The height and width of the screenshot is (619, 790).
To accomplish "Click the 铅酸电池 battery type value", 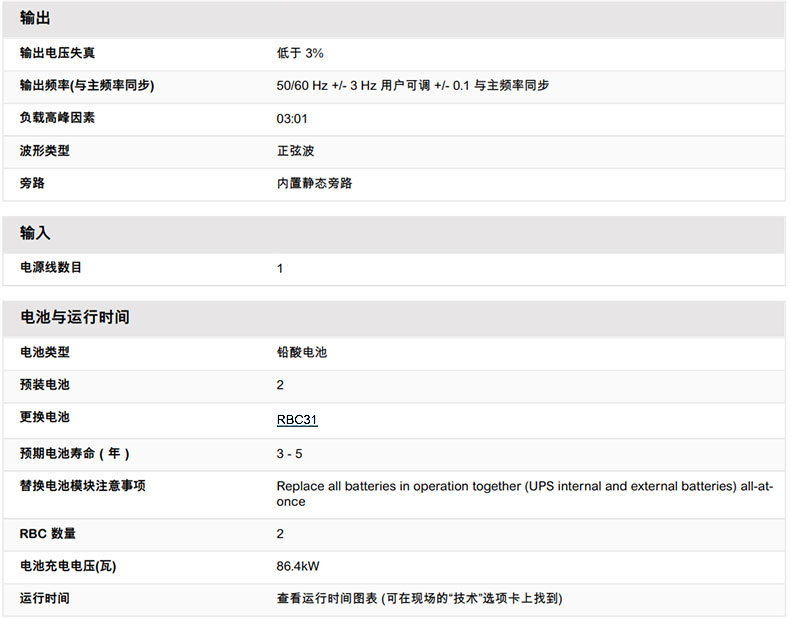I will tap(302, 353).
